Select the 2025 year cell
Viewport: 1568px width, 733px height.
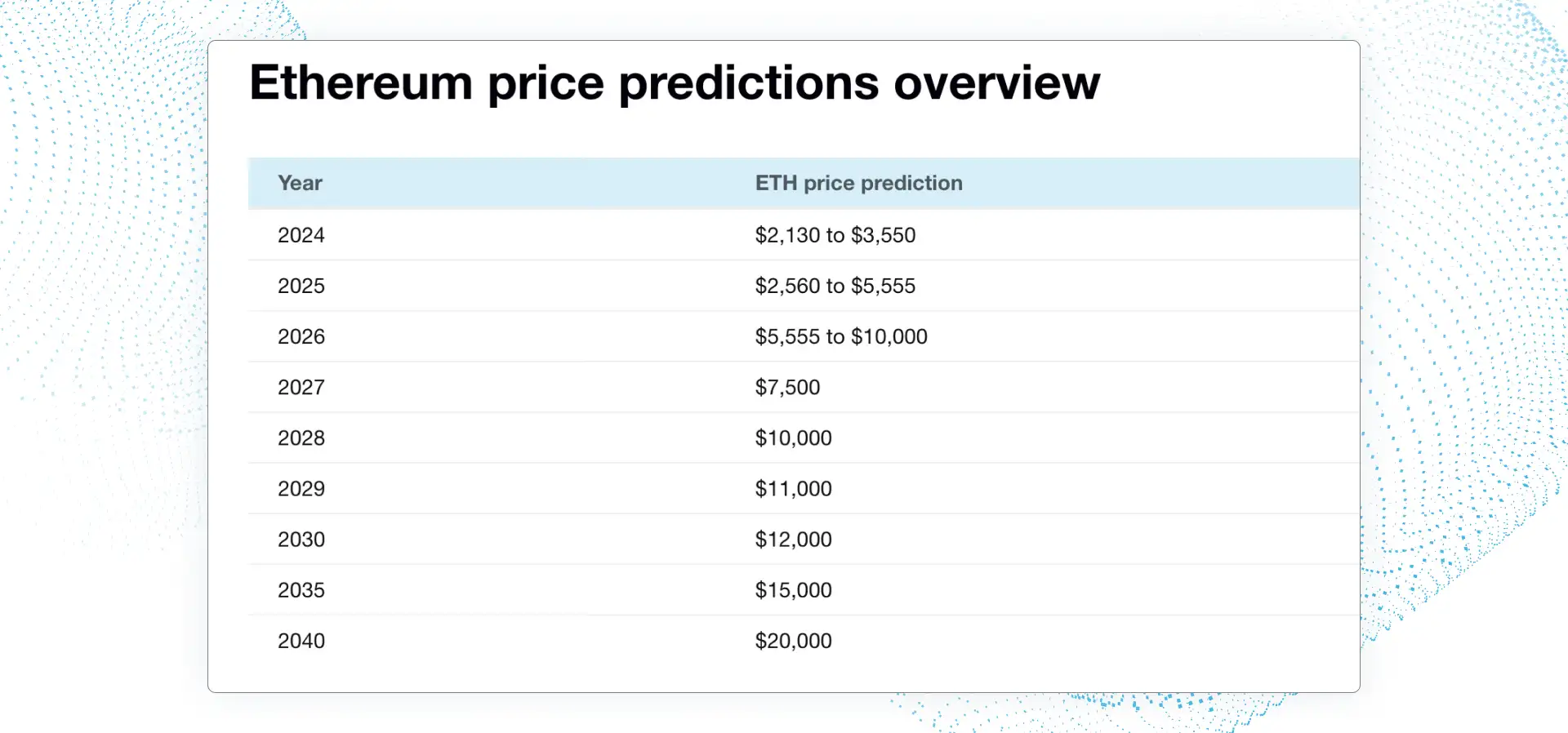click(x=301, y=287)
